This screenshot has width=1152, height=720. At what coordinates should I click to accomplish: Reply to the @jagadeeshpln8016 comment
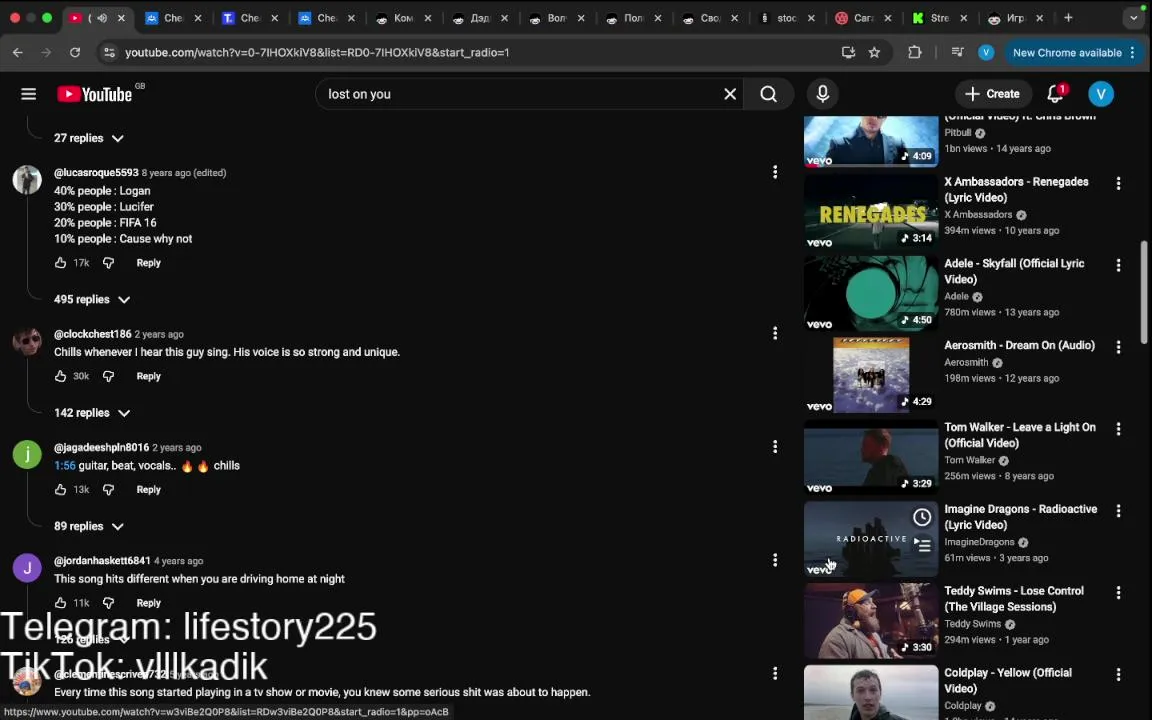tap(148, 489)
